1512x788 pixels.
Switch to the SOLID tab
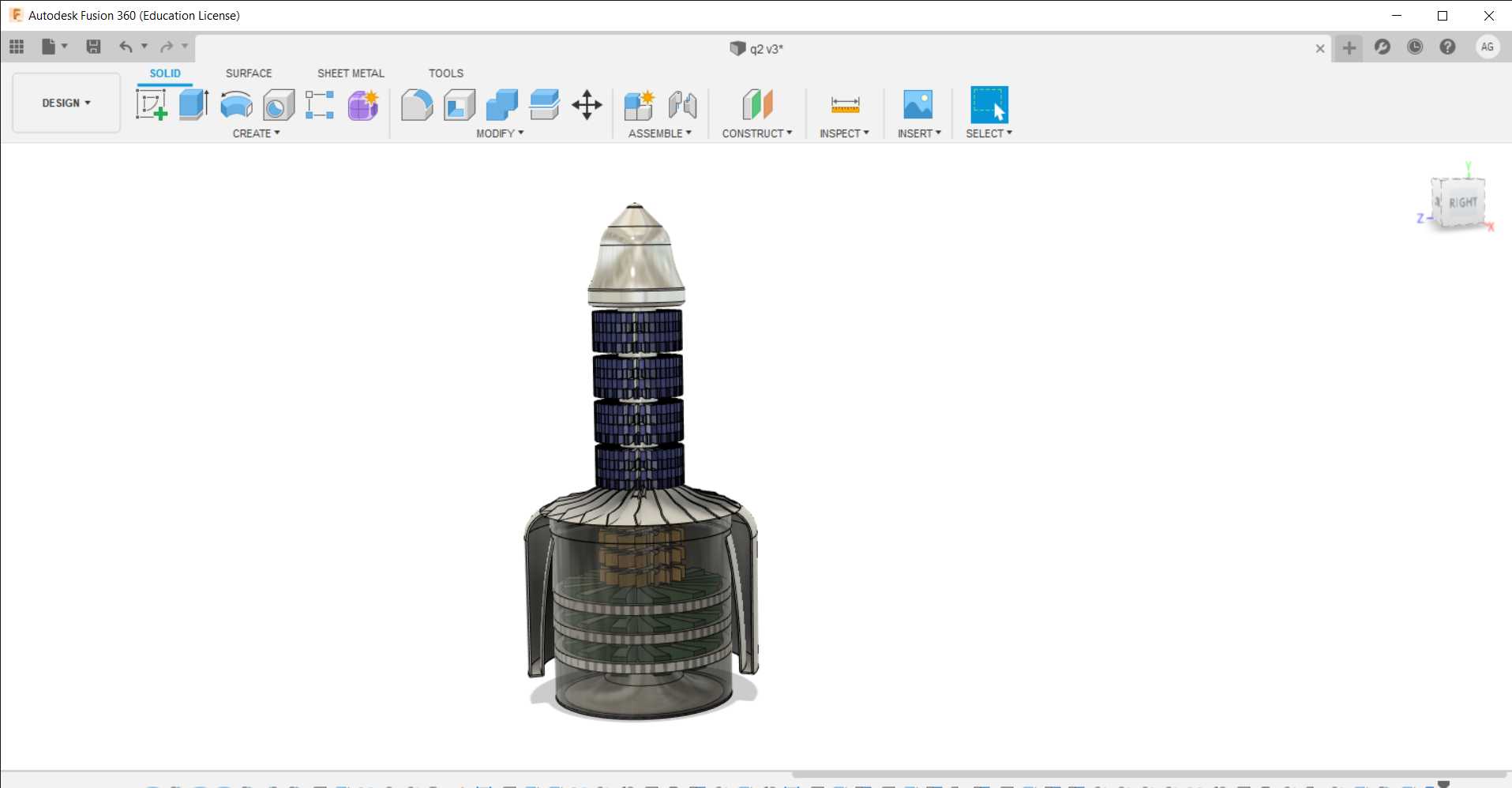point(165,73)
